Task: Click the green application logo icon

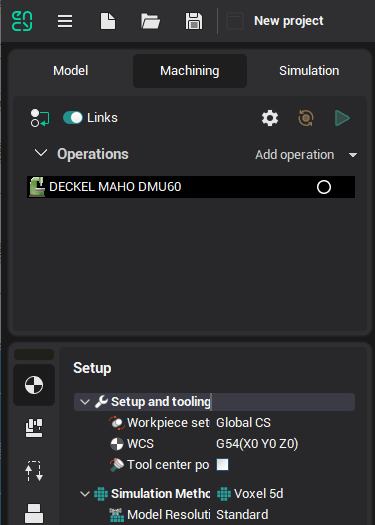Action: pyautogui.click(x=22, y=21)
